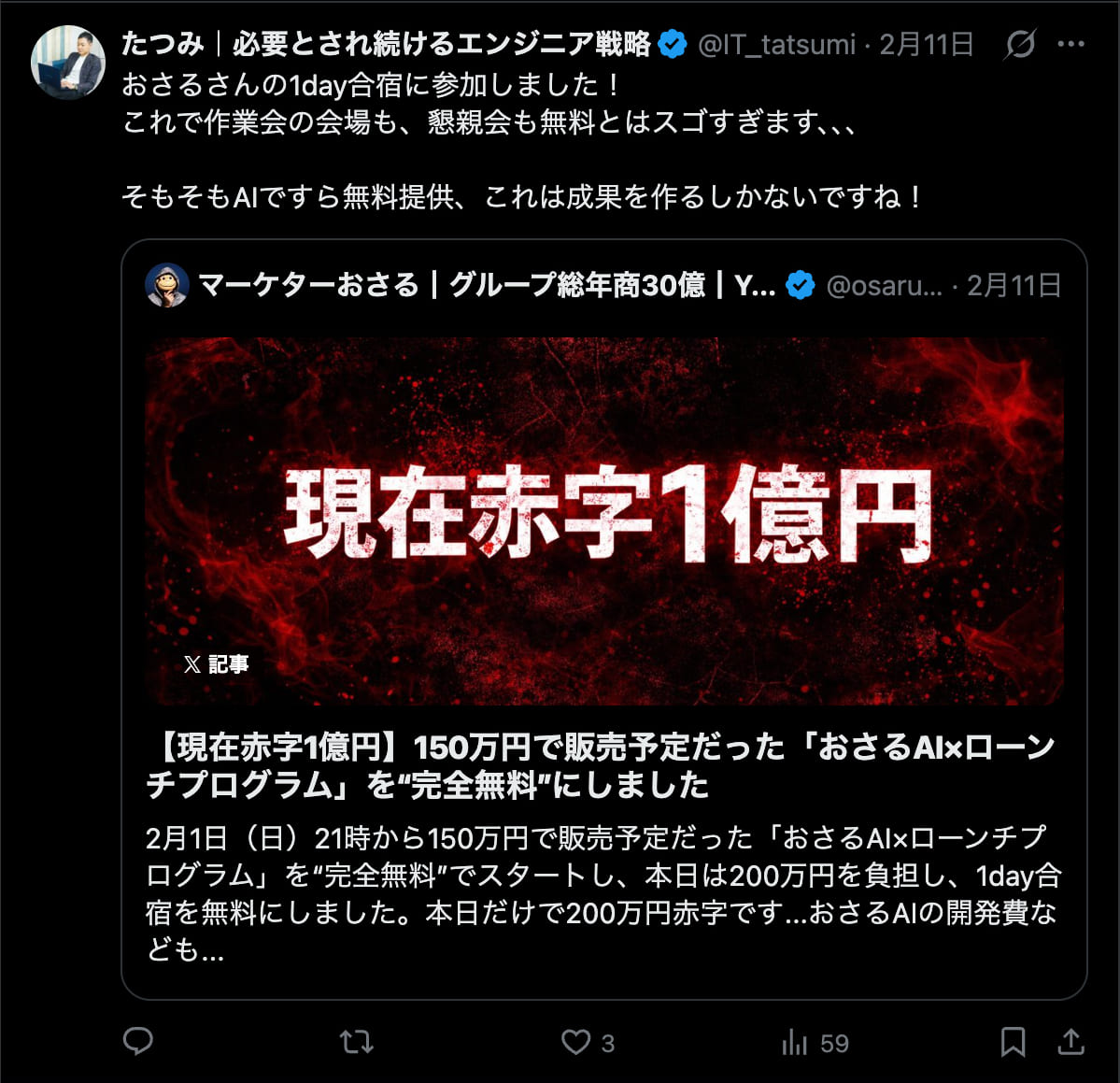This screenshot has width=1120, height=1083.
Task: Open the three-dot more options menu
Action: (1070, 44)
